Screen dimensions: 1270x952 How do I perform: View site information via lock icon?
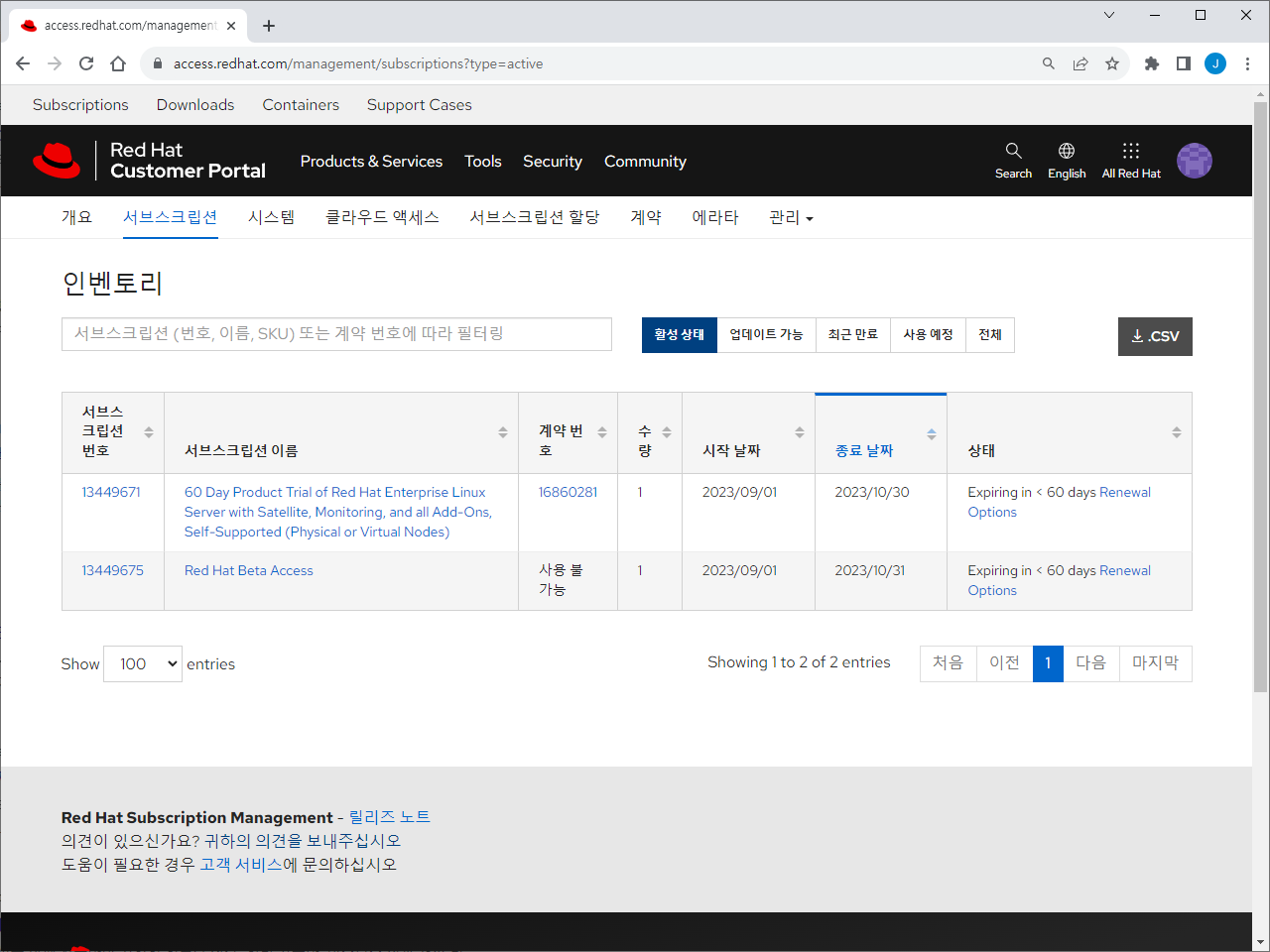(x=157, y=63)
